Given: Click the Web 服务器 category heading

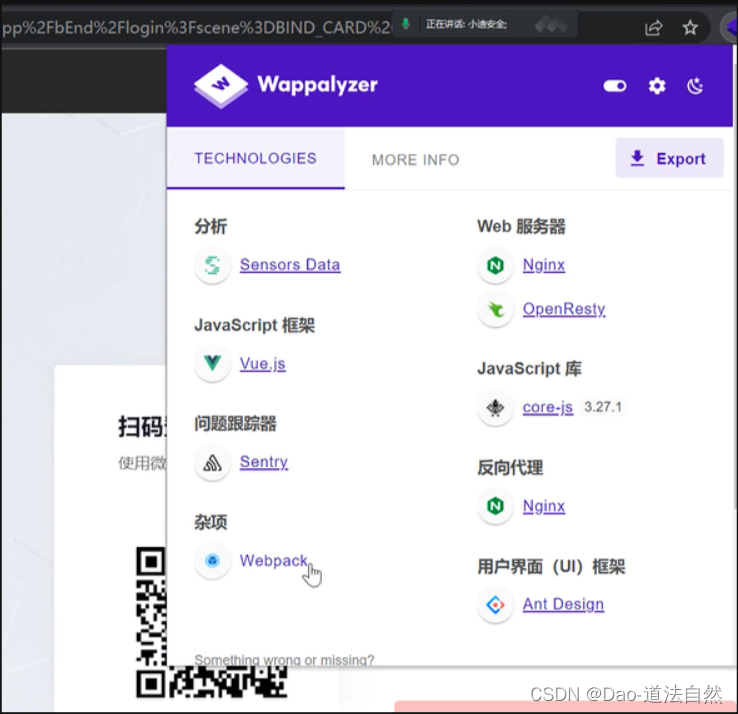Looking at the screenshot, I should click(x=521, y=226).
